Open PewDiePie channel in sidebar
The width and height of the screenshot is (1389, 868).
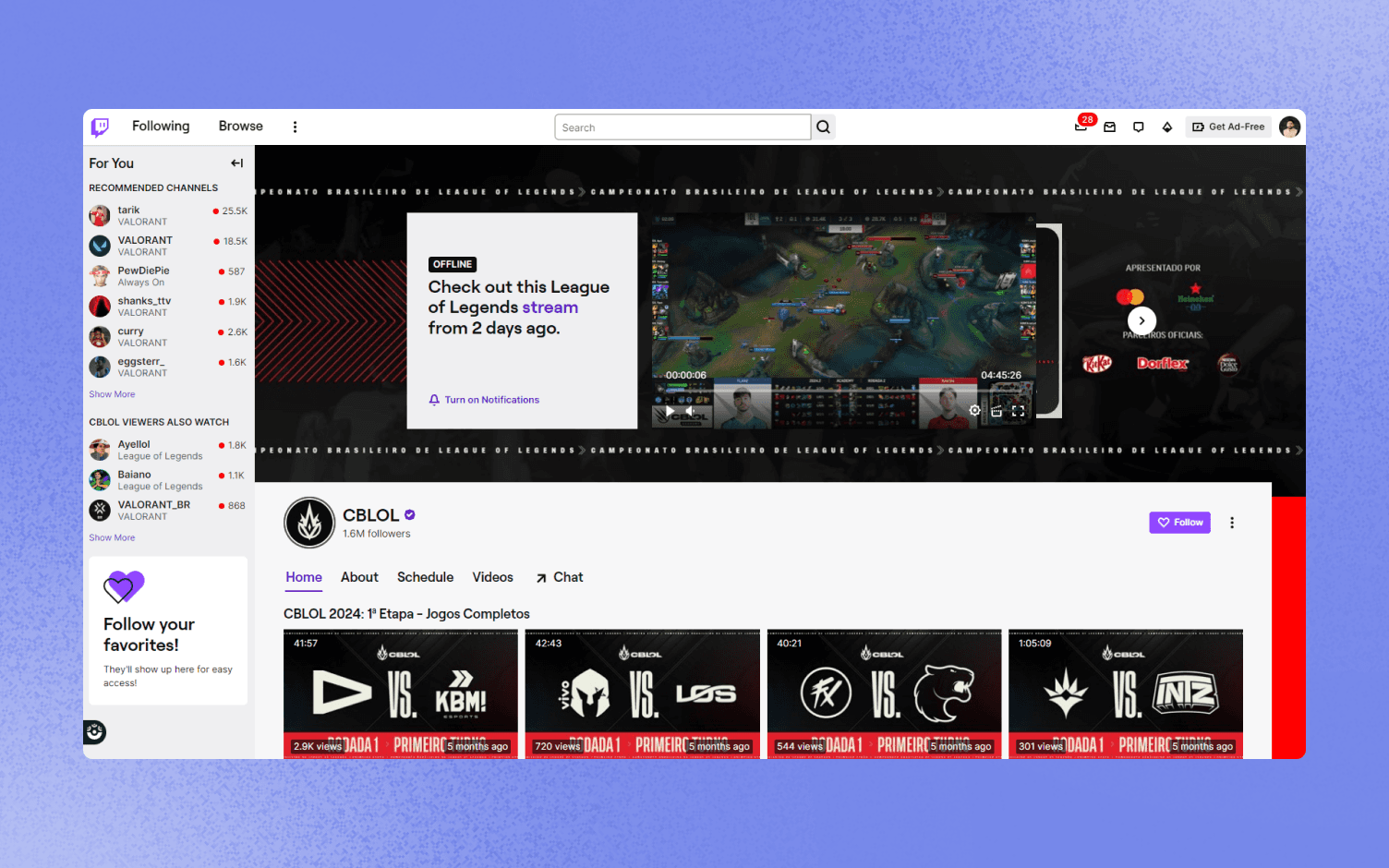pos(168,276)
